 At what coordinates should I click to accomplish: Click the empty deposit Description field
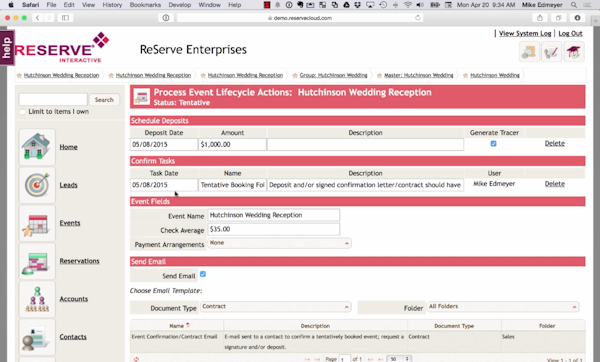click(365, 144)
